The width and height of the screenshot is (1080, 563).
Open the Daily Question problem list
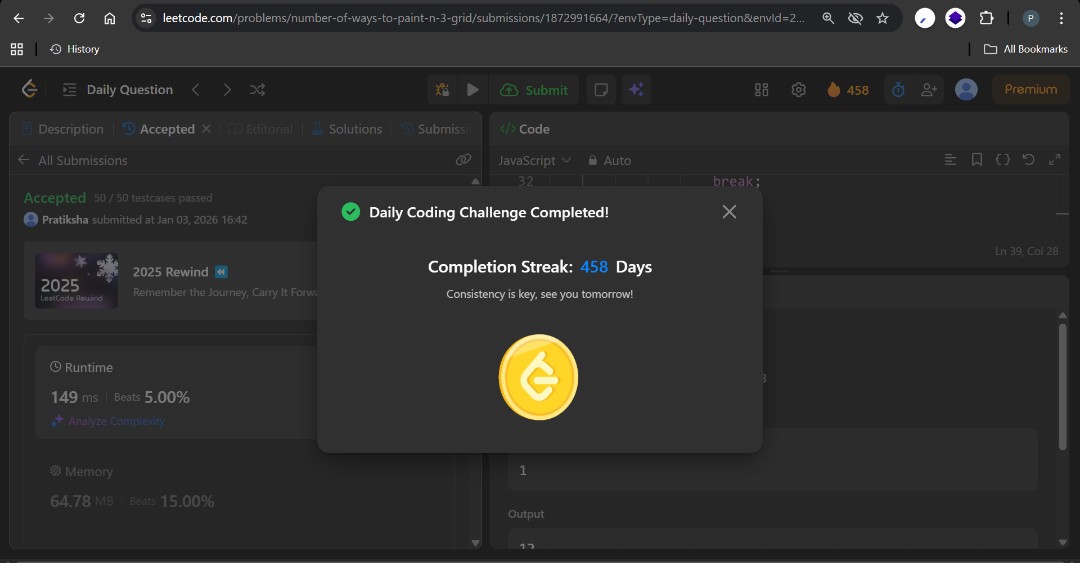click(118, 90)
